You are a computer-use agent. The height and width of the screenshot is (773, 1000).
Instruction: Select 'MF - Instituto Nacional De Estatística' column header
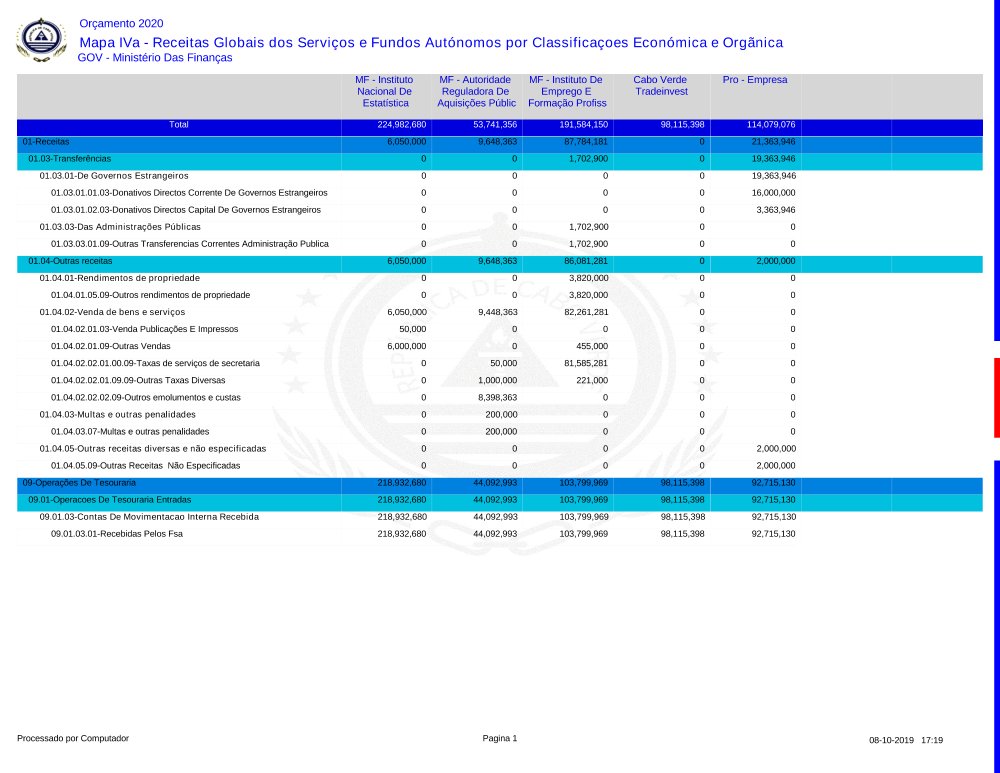pyautogui.click(x=385, y=91)
